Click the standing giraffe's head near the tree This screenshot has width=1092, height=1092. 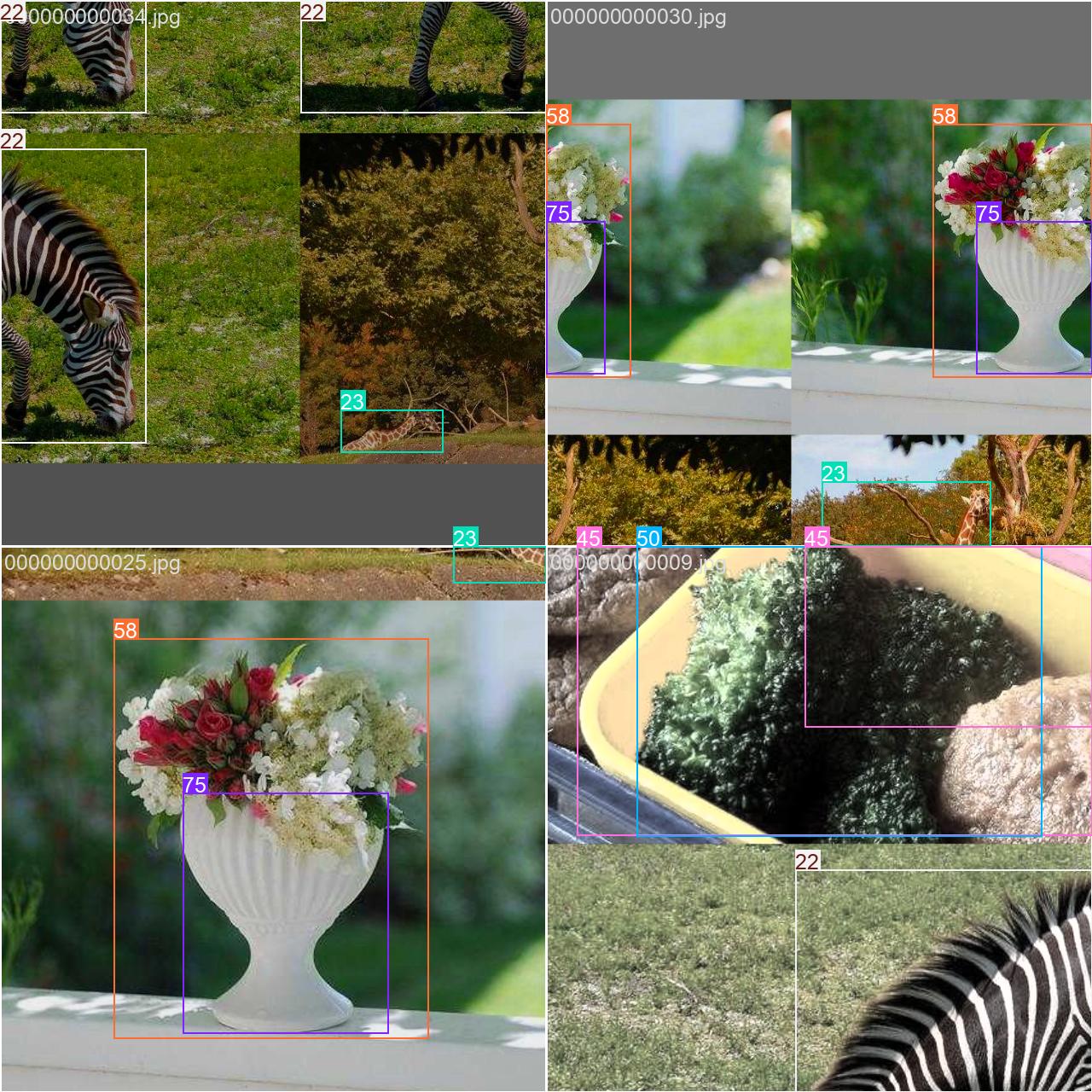coord(973,499)
